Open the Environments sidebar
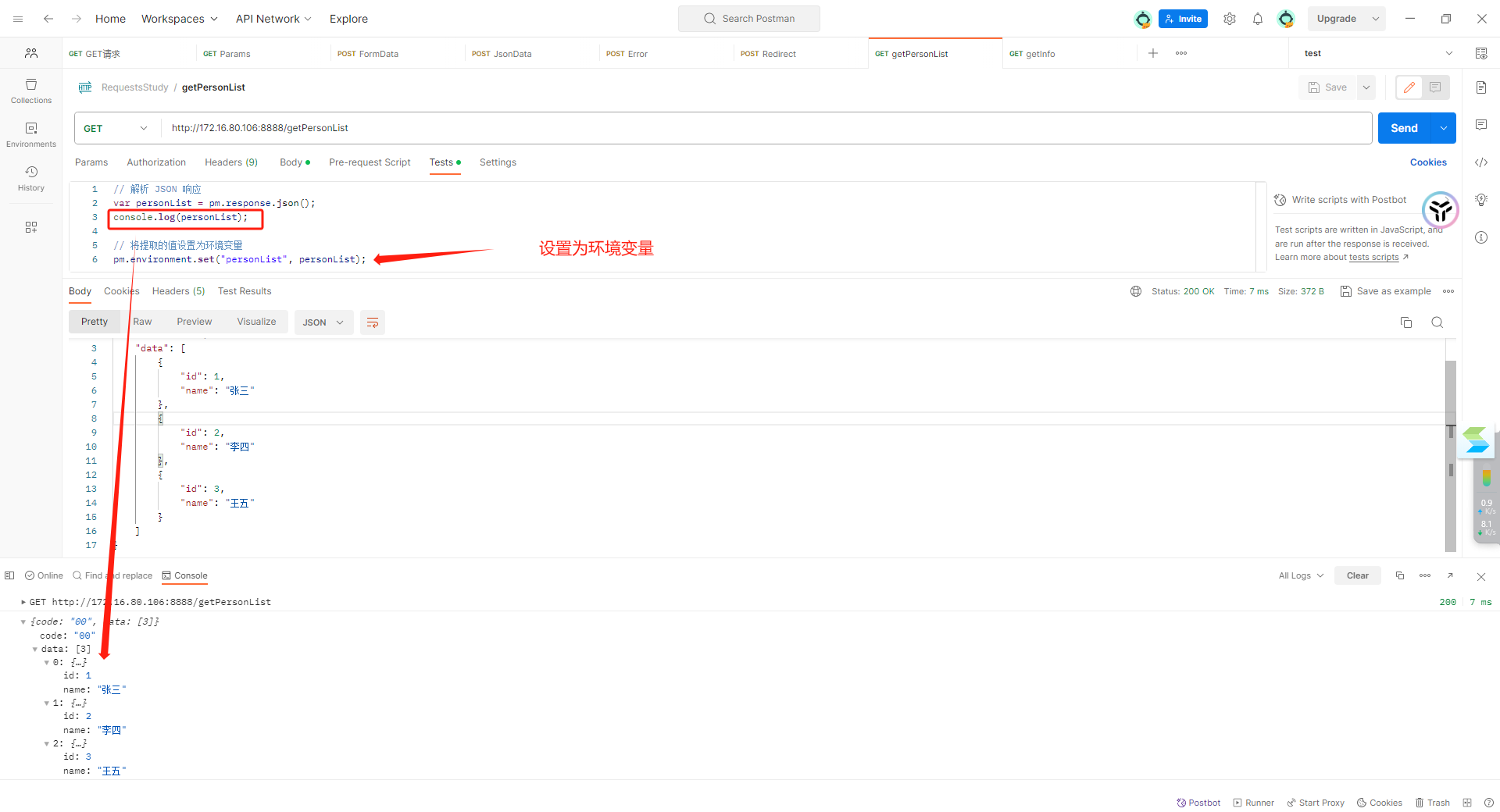 pyautogui.click(x=30, y=134)
